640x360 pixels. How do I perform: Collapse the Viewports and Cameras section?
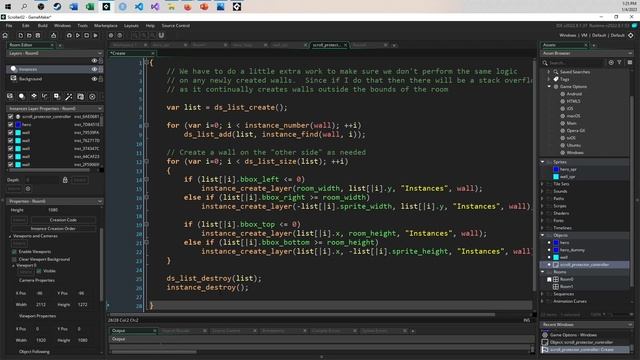(x=10, y=236)
